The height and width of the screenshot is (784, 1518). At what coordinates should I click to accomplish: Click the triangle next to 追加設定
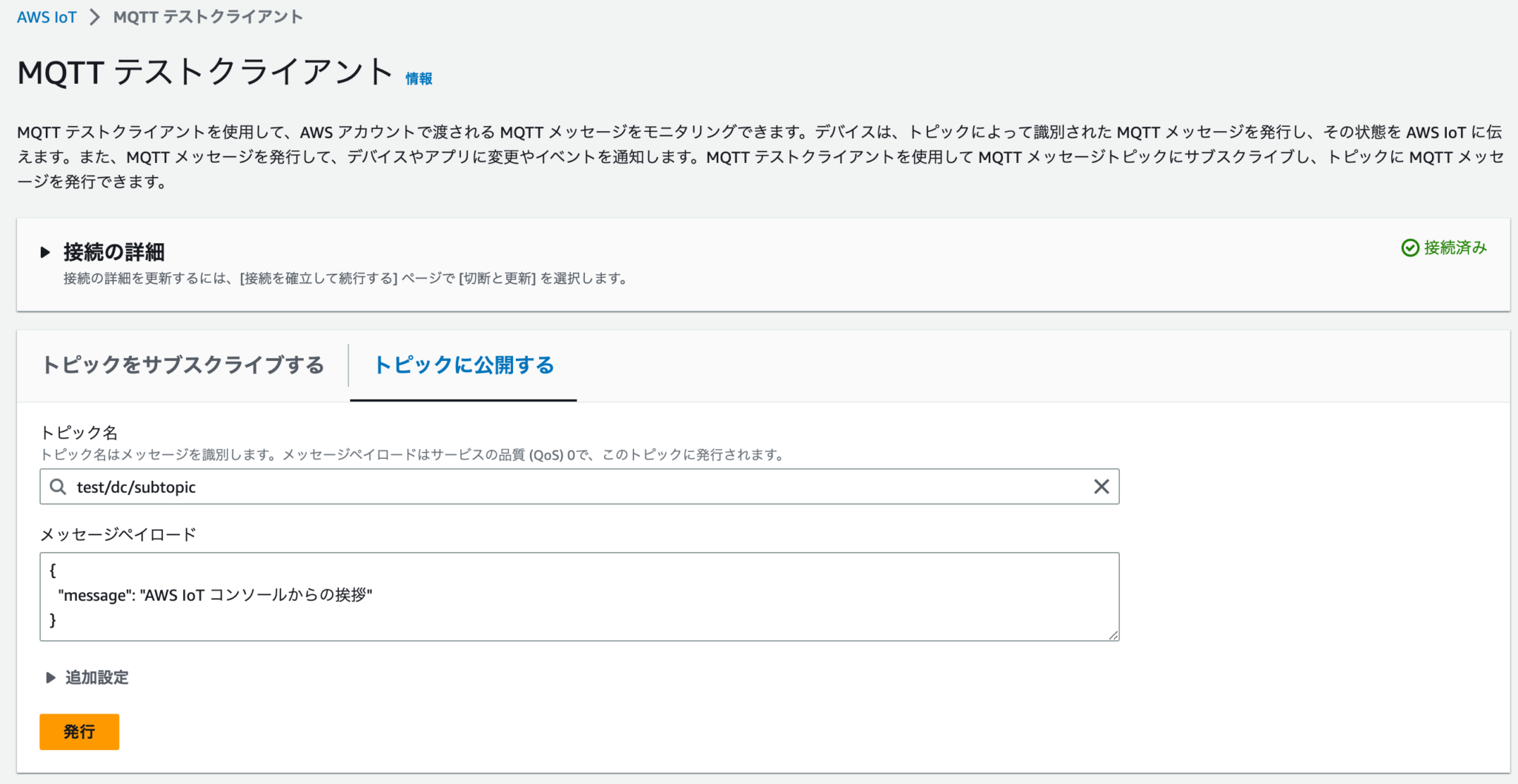[50, 677]
